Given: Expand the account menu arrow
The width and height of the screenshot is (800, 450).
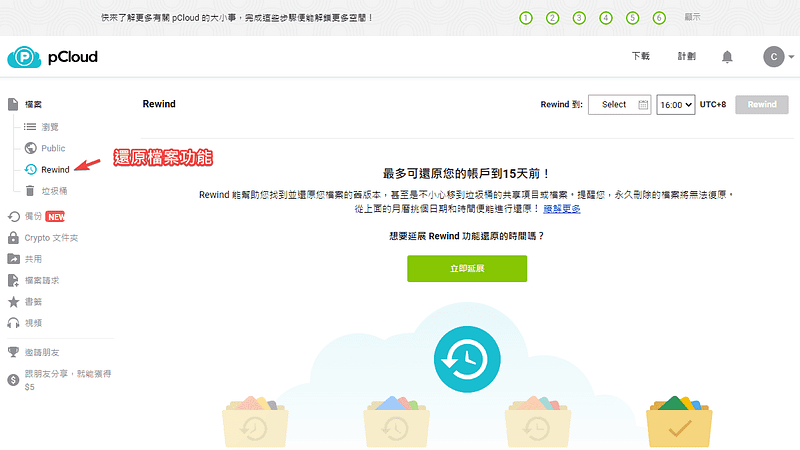Looking at the screenshot, I should (x=791, y=57).
